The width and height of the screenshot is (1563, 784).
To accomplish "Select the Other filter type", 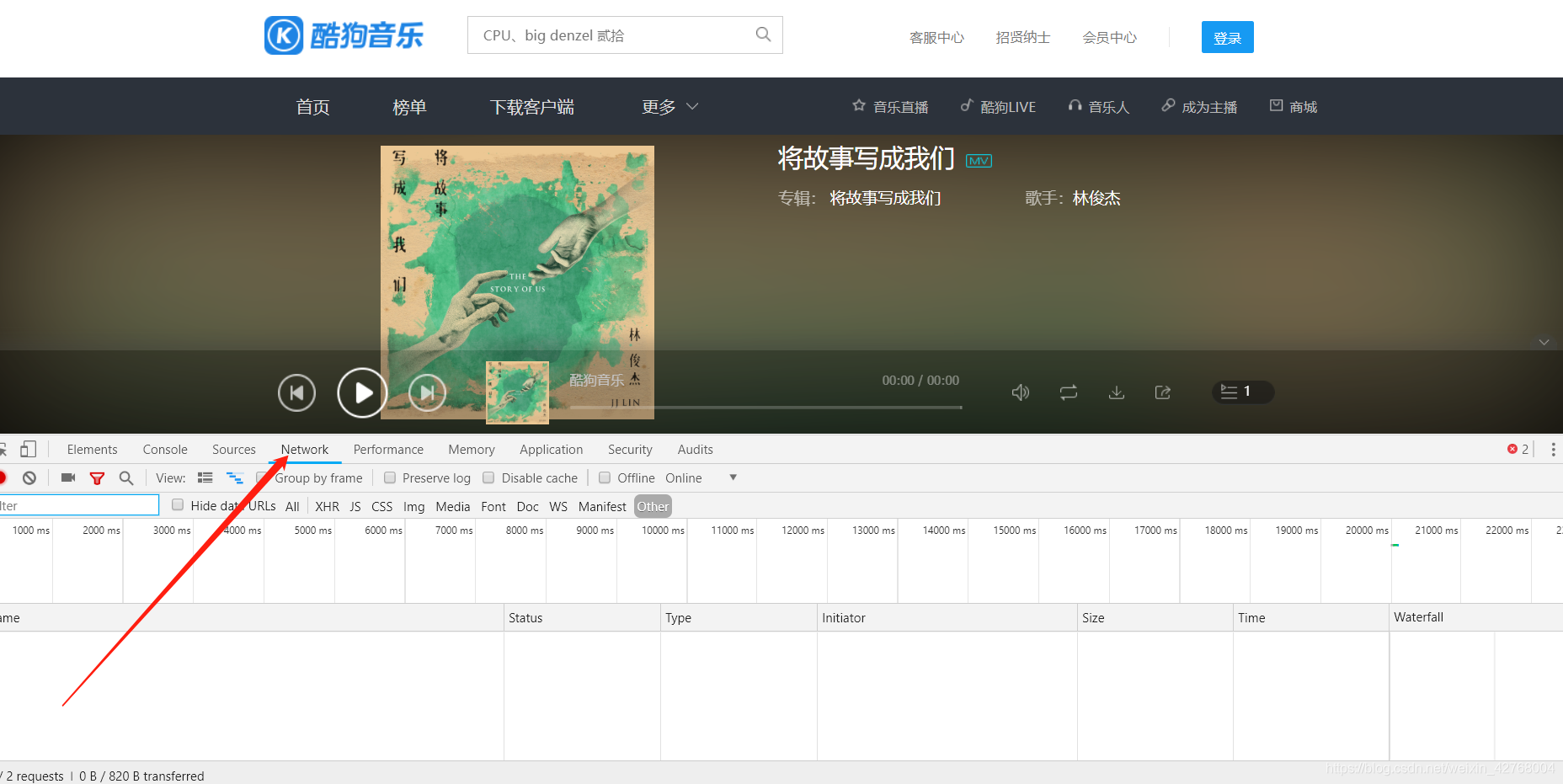I will pyautogui.click(x=653, y=506).
